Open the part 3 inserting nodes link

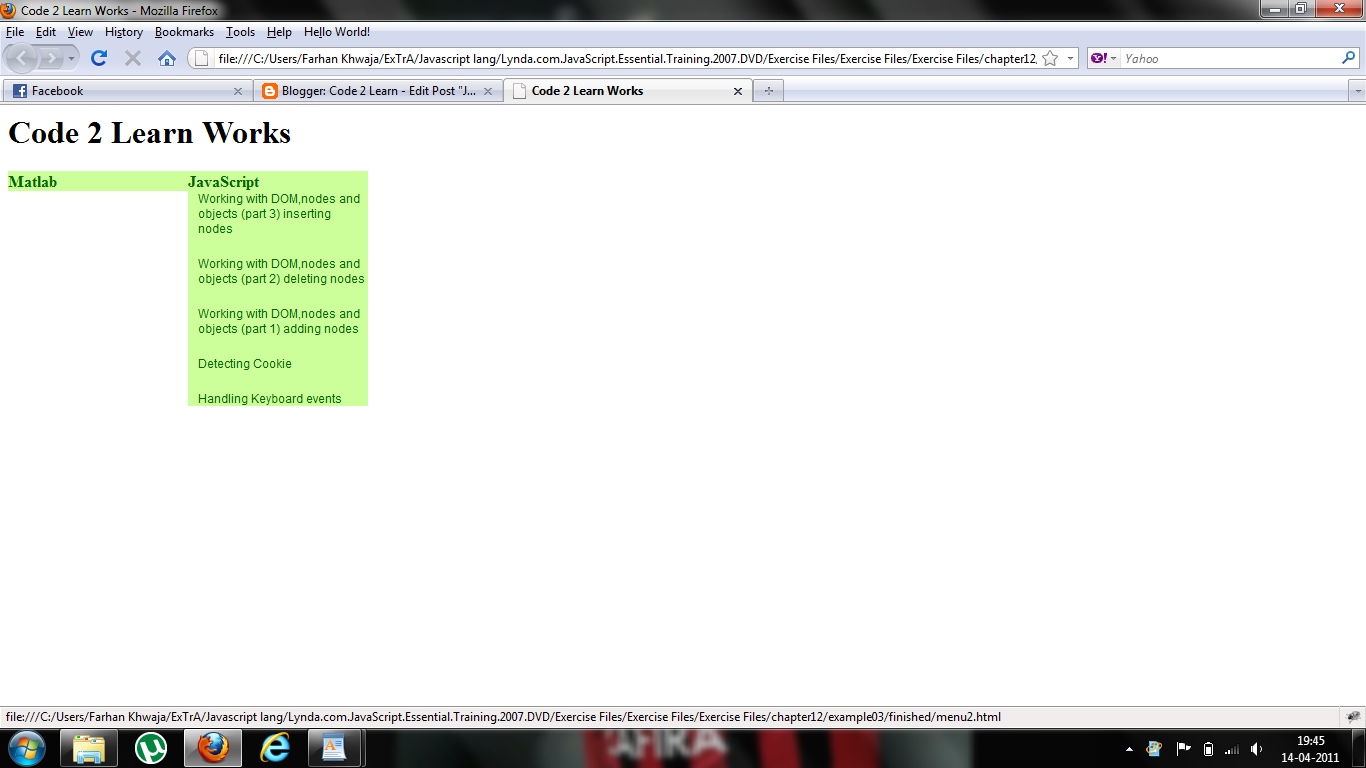pos(279,214)
